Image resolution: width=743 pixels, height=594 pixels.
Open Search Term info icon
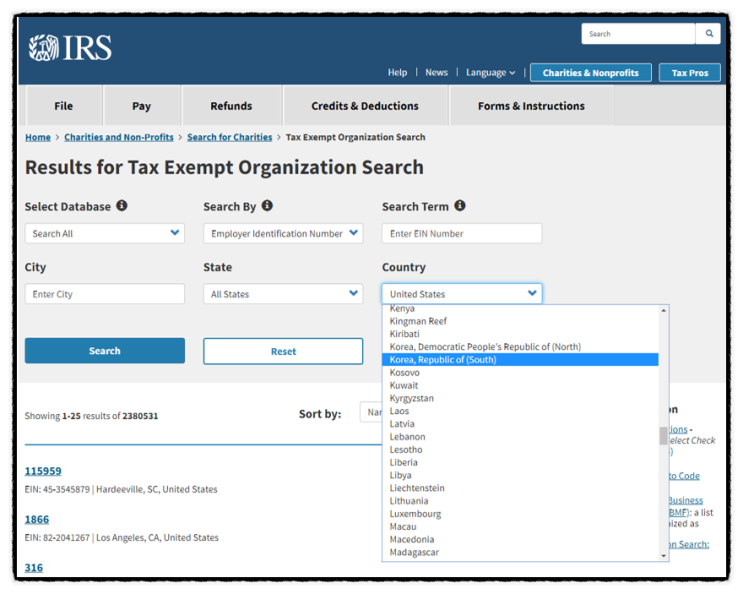(x=460, y=206)
